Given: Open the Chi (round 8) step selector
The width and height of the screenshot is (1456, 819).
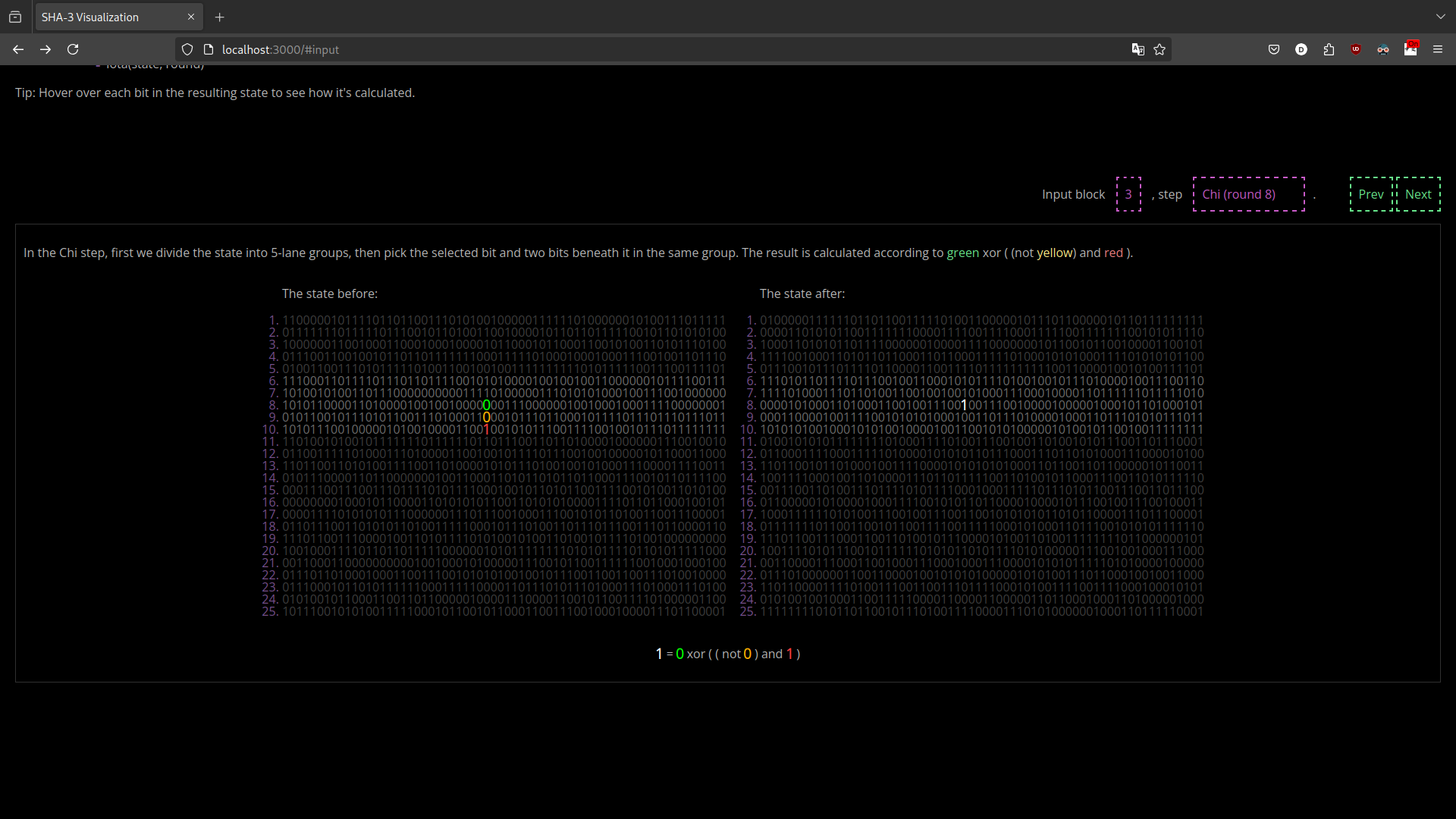Looking at the screenshot, I should [1247, 194].
